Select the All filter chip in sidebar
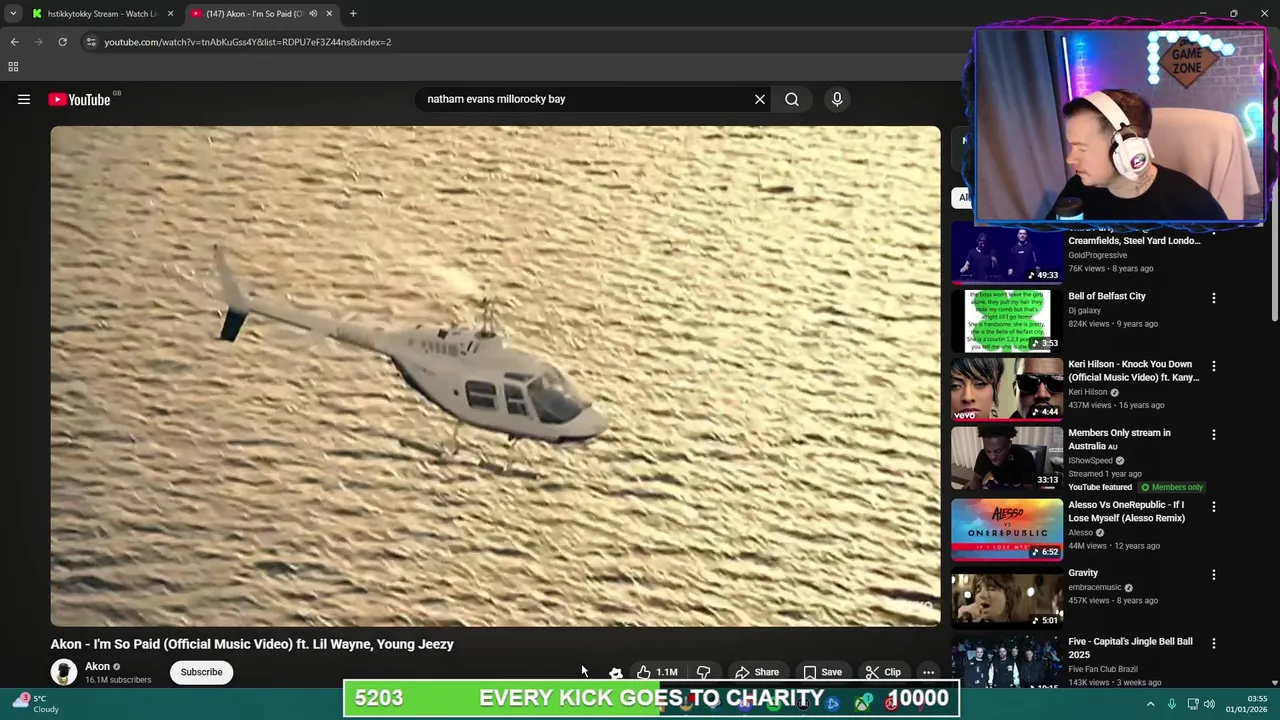This screenshot has height=720, width=1280. click(963, 197)
